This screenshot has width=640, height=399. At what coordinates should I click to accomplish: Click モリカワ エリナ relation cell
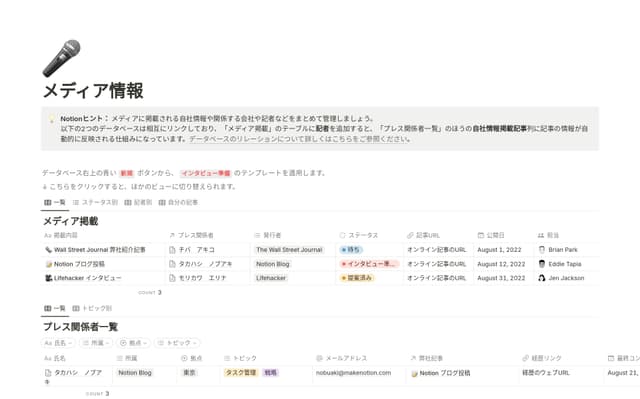click(x=208, y=278)
